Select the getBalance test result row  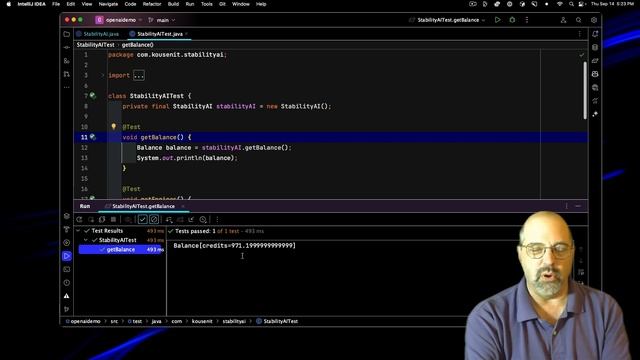pos(121,249)
